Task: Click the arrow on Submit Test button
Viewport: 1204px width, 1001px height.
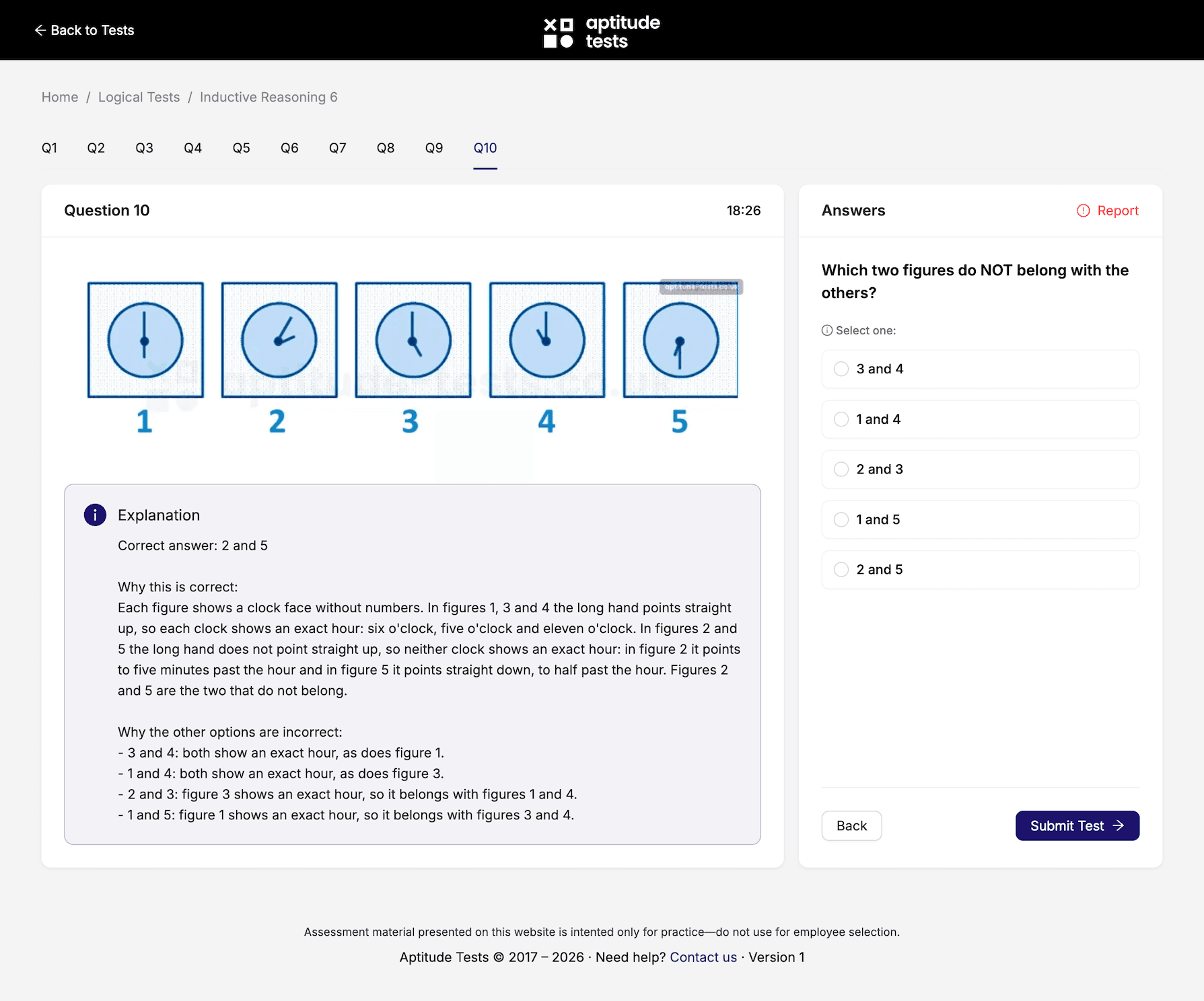Action: click(x=1119, y=825)
